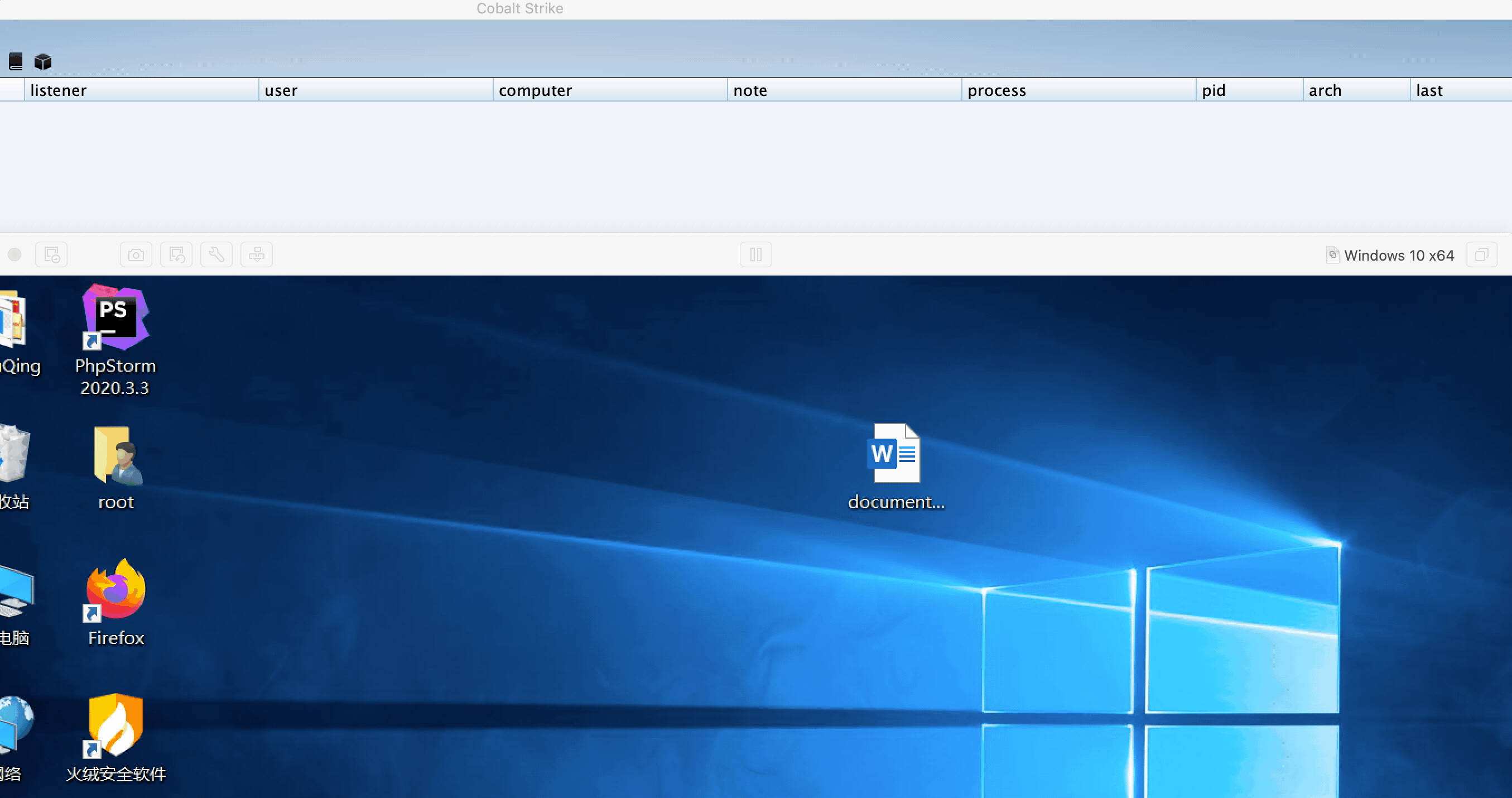1512x798 pixels.
Task: Click the Windows 10 x64 VM title
Action: click(x=1398, y=256)
